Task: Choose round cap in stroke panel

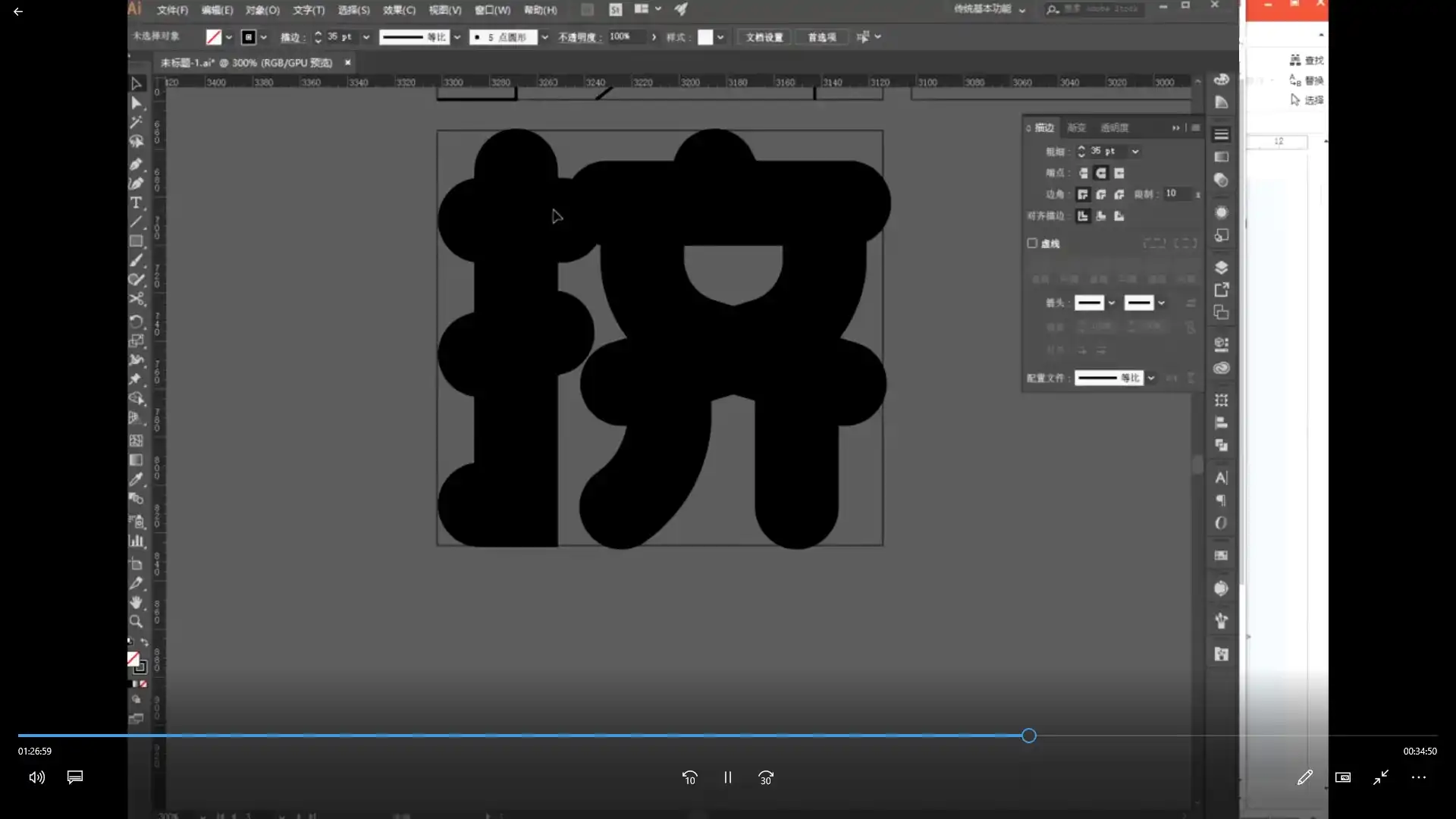Action: point(1101,173)
